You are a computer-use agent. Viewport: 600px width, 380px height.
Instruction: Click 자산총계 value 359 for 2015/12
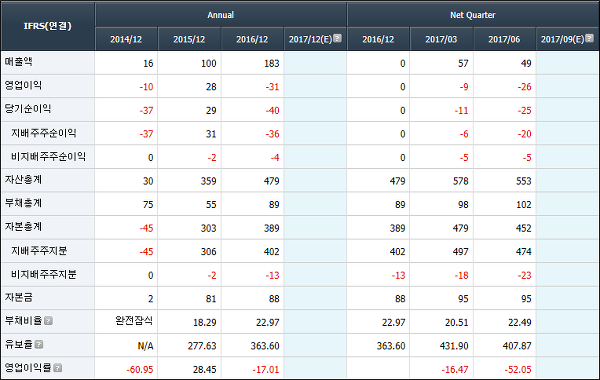tap(209, 181)
